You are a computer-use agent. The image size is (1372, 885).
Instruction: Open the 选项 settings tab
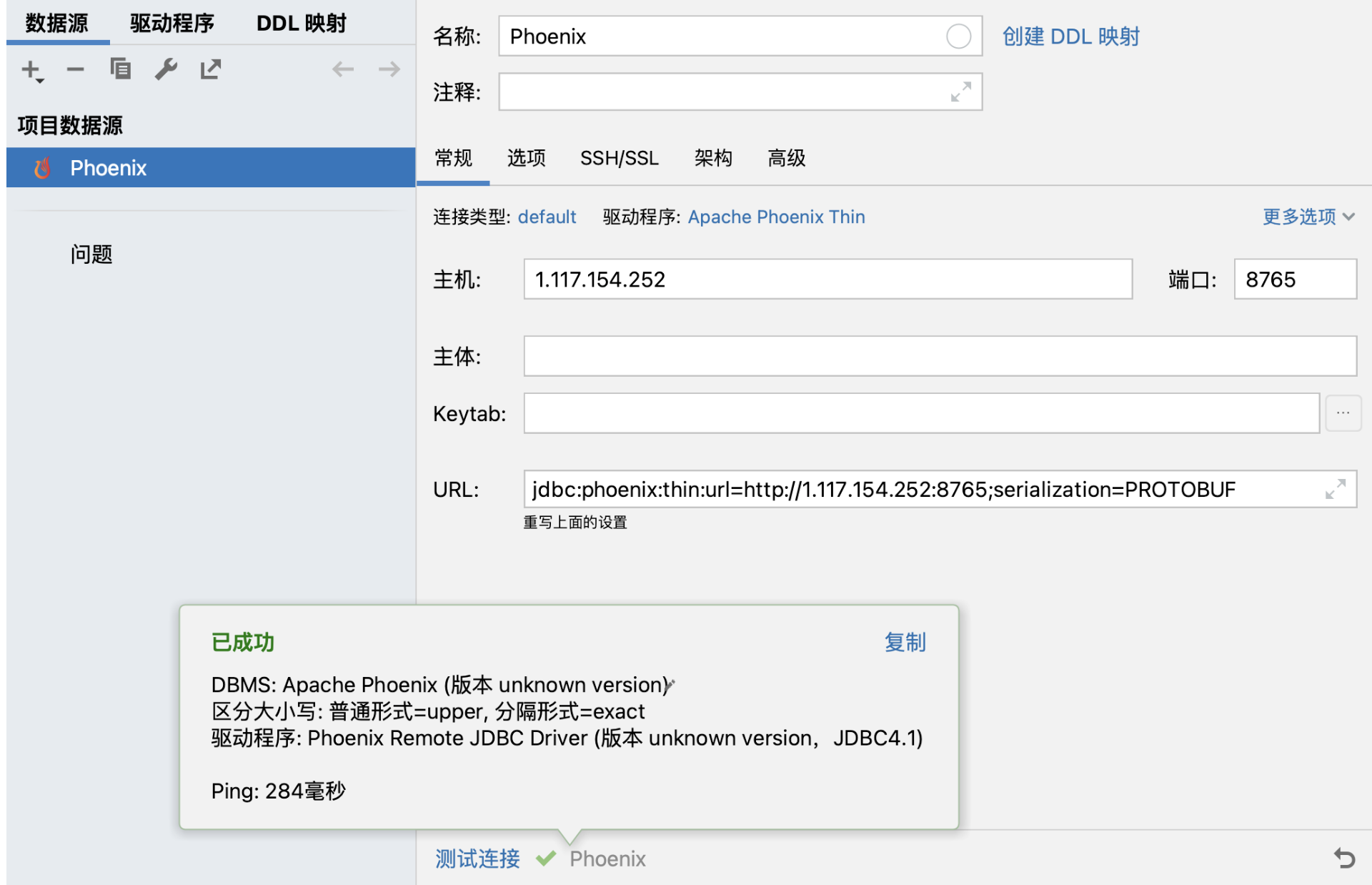[526, 158]
